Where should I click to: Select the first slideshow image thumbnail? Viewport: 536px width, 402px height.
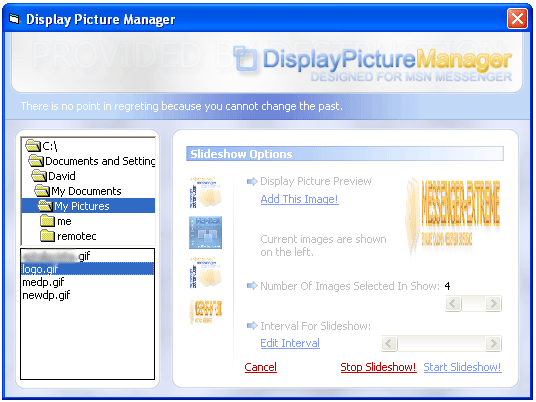[x=205, y=192]
